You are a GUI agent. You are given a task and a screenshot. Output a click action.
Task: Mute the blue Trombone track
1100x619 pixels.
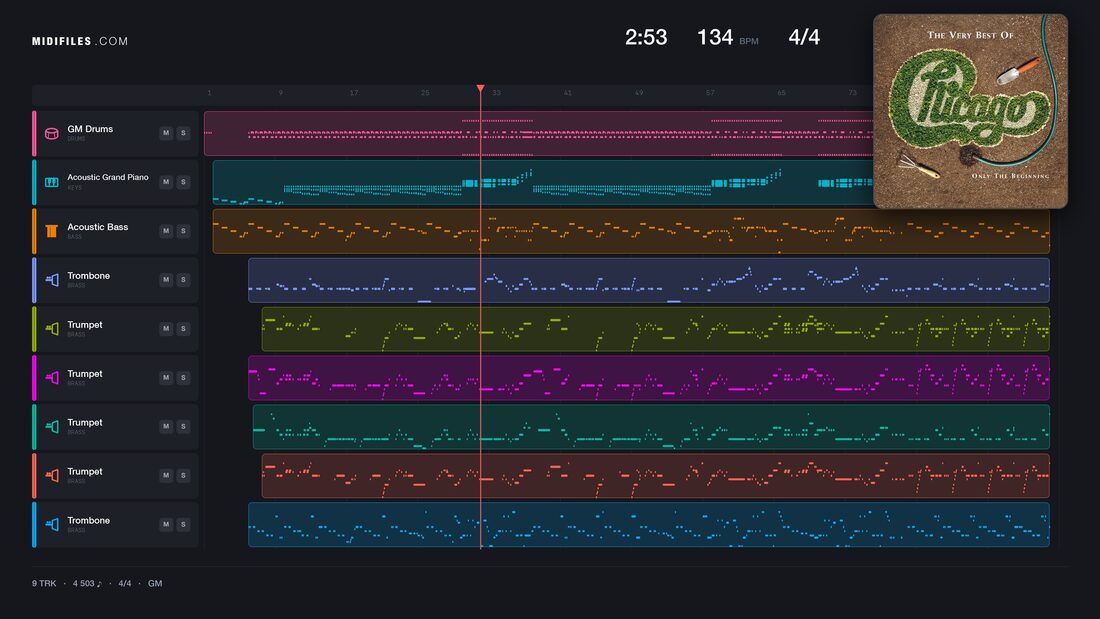coord(166,524)
